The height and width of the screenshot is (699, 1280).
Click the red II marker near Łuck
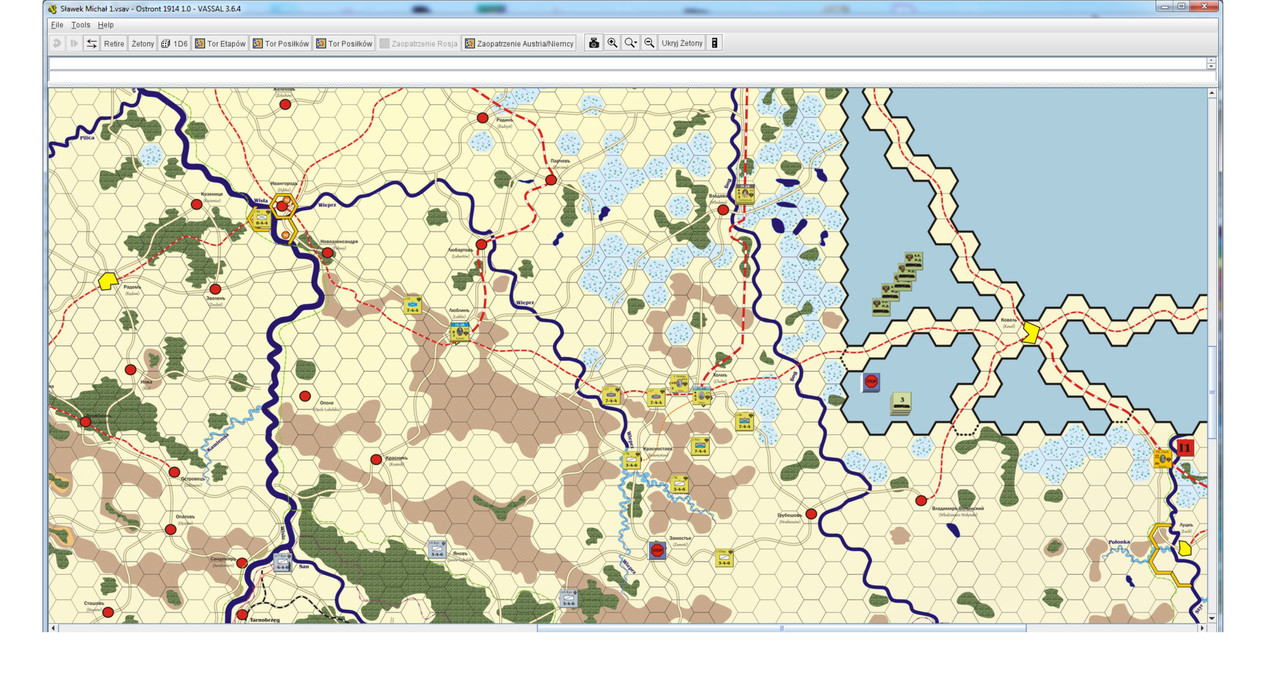(x=1186, y=448)
